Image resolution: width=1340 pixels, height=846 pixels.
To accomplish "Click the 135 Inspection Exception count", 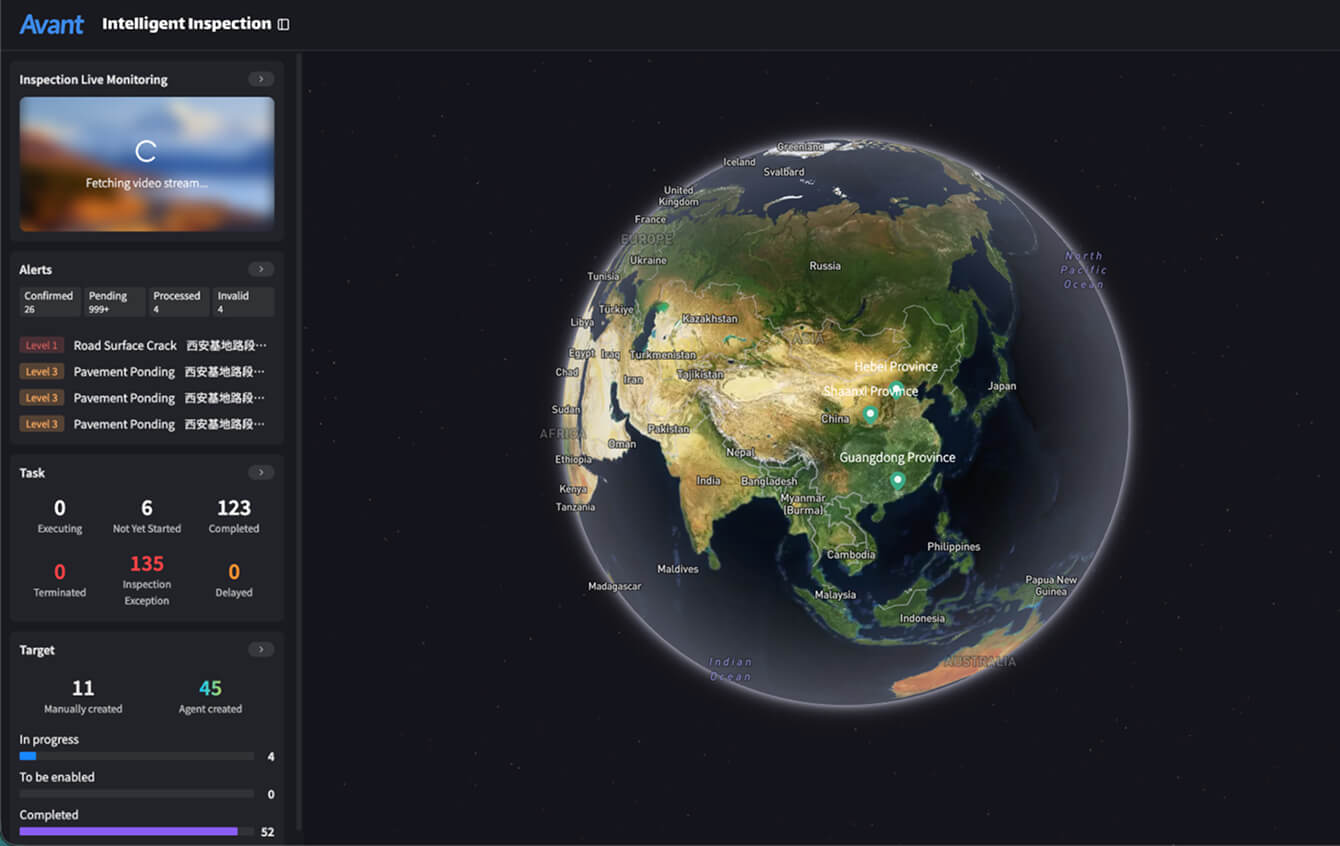I will click(147, 564).
